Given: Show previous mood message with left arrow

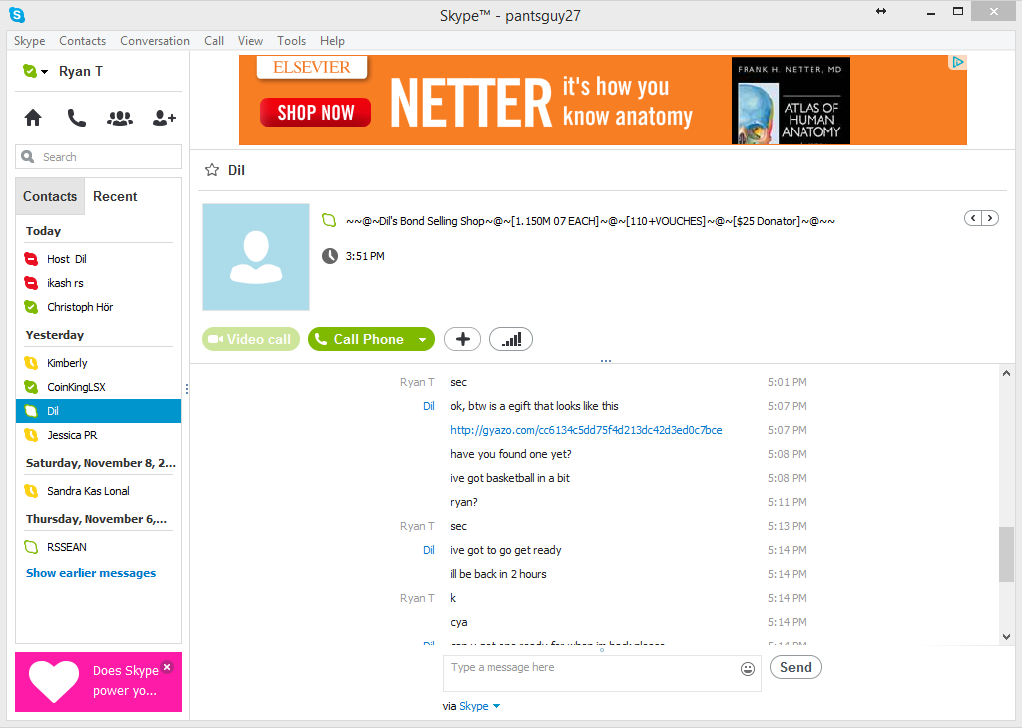Looking at the screenshot, I should point(973,218).
